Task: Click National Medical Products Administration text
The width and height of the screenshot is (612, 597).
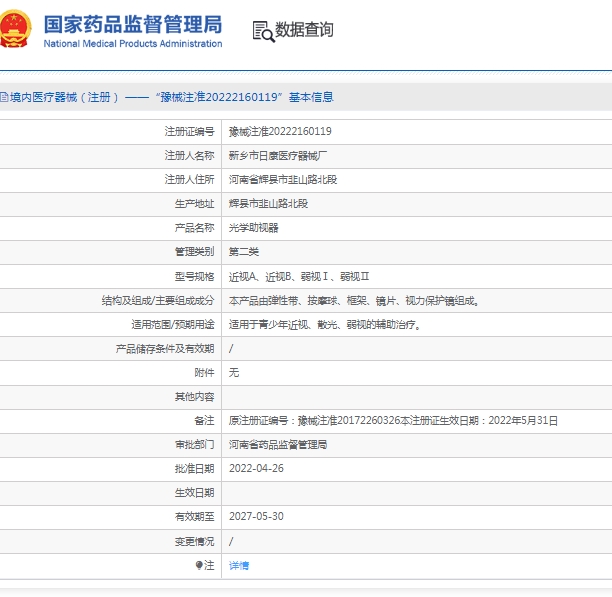Action: pos(133,44)
